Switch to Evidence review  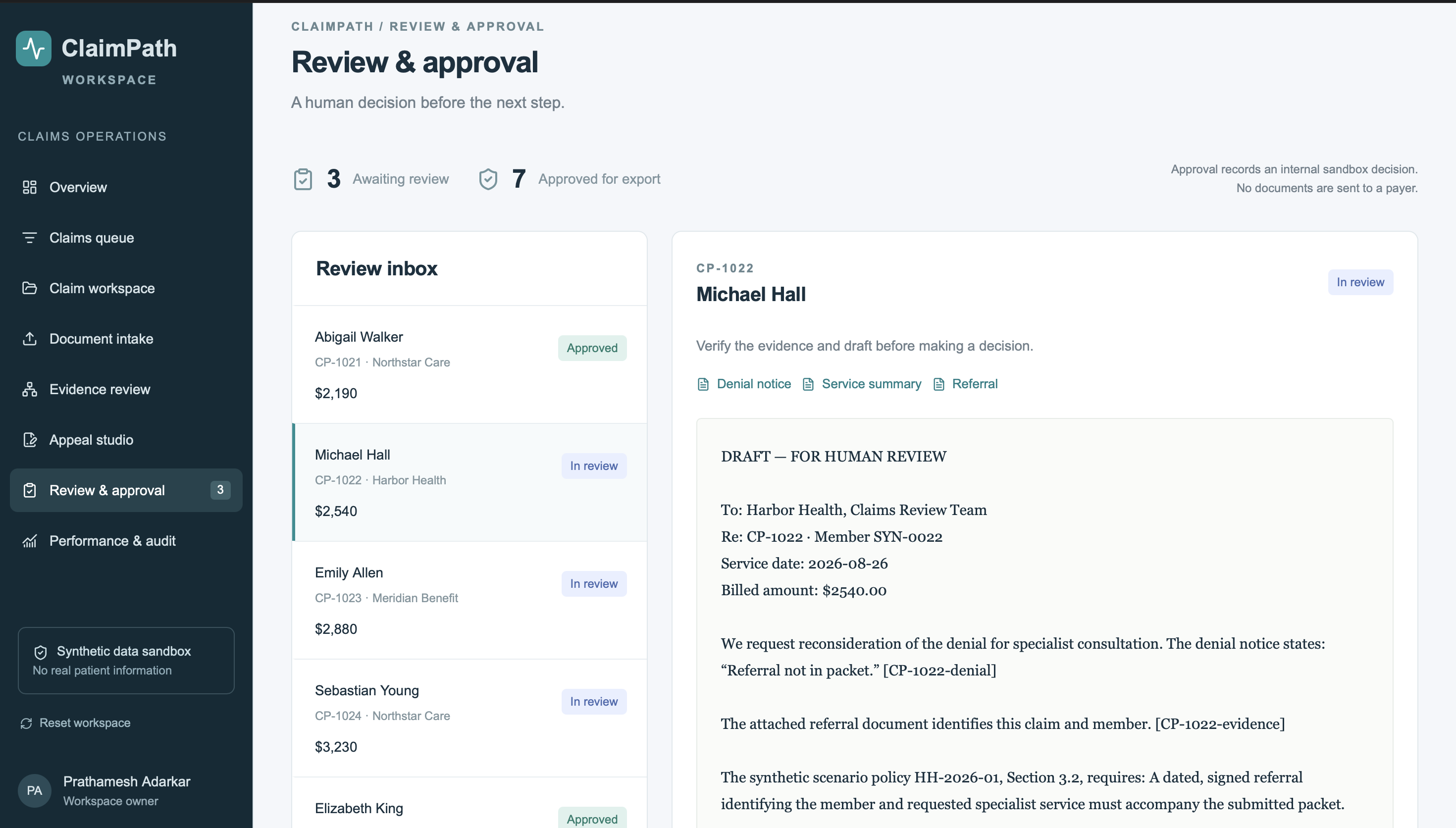(126, 390)
